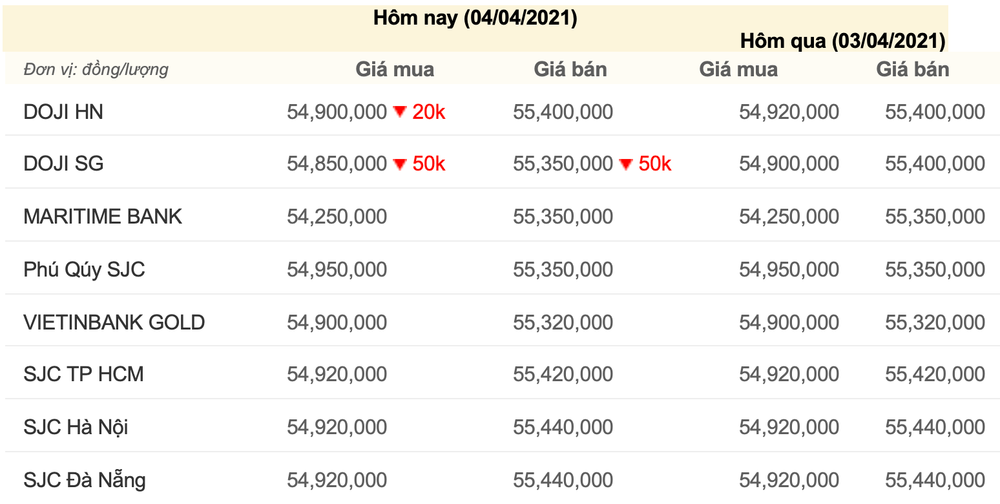Select the Hôm qua (03/04/2021) header
Image resolution: width=1000 pixels, height=504 pixels.
842,42
